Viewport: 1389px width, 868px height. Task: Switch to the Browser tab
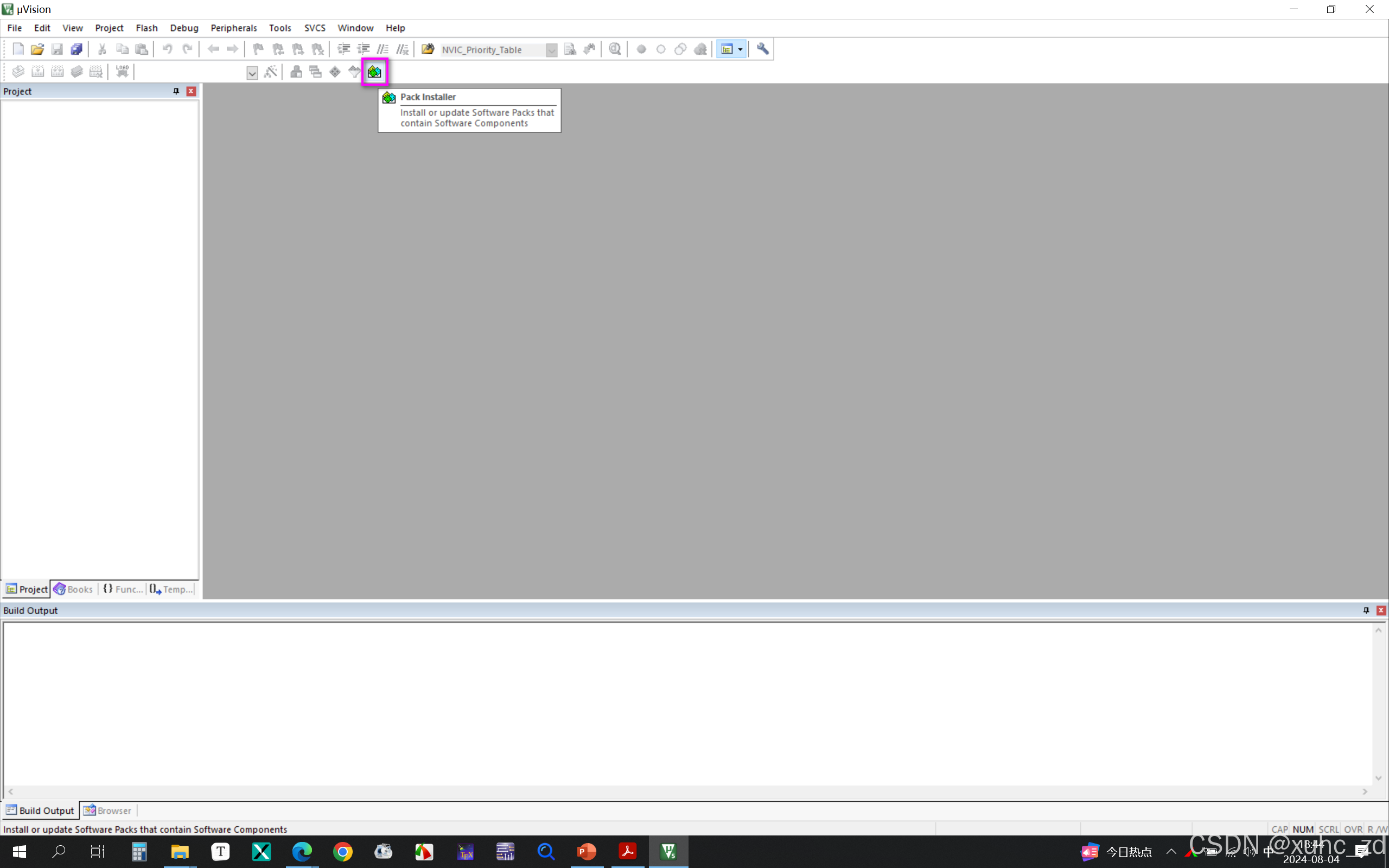(108, 810)
